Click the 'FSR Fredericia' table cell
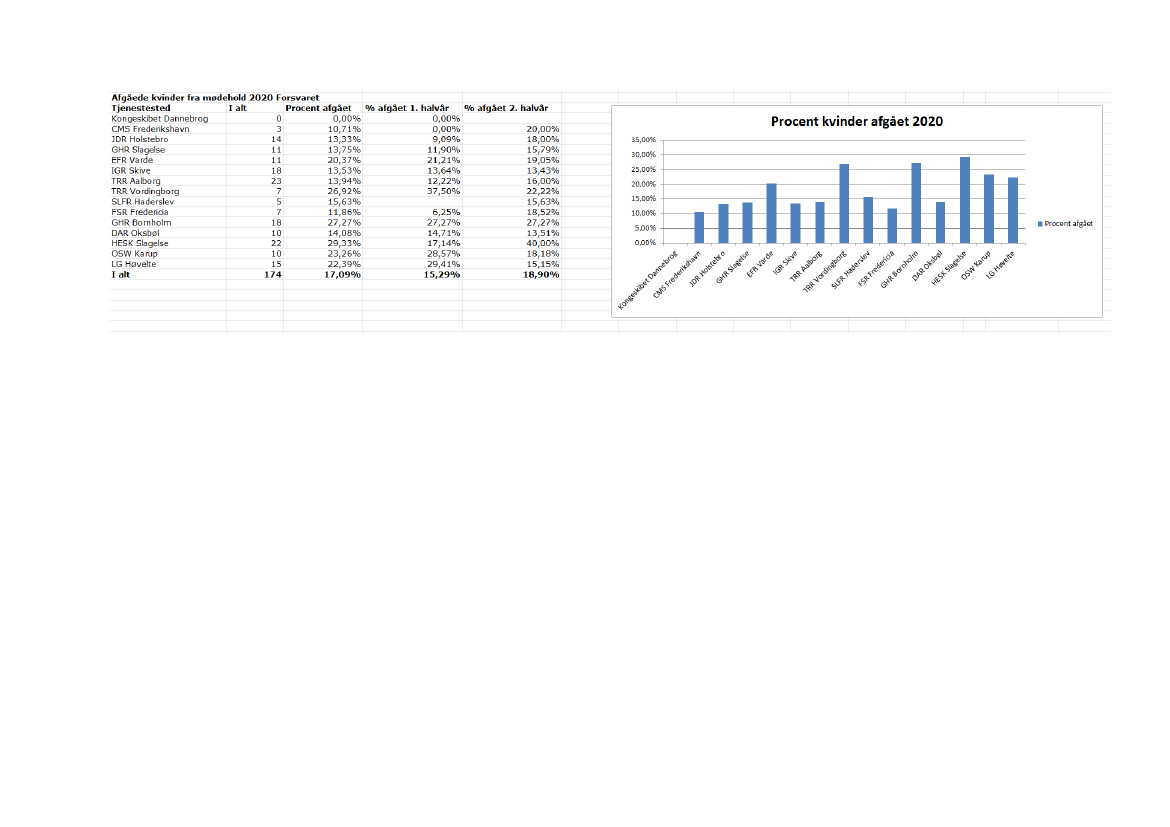1170x827 pixels. (x=140, y=212)
